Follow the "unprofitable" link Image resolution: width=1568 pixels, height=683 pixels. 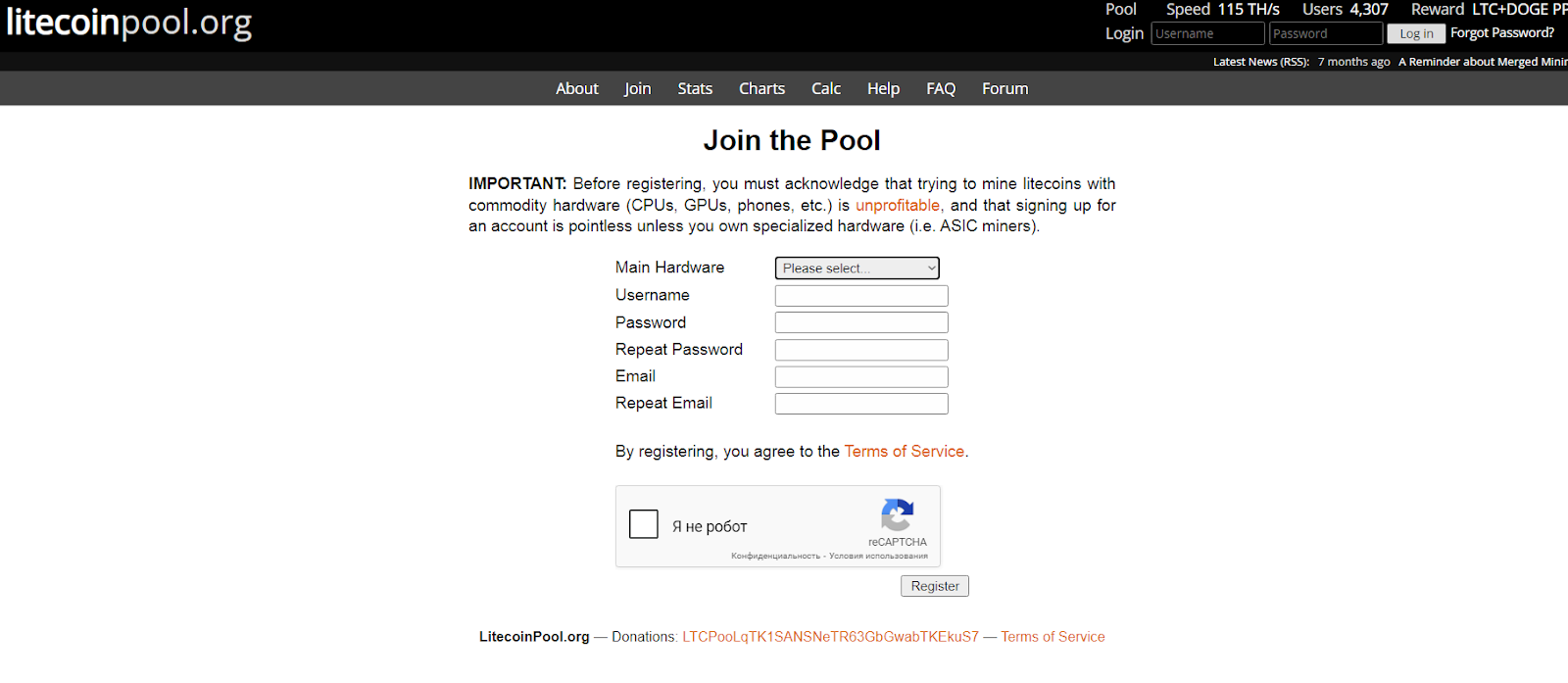[x=898, y=205]
